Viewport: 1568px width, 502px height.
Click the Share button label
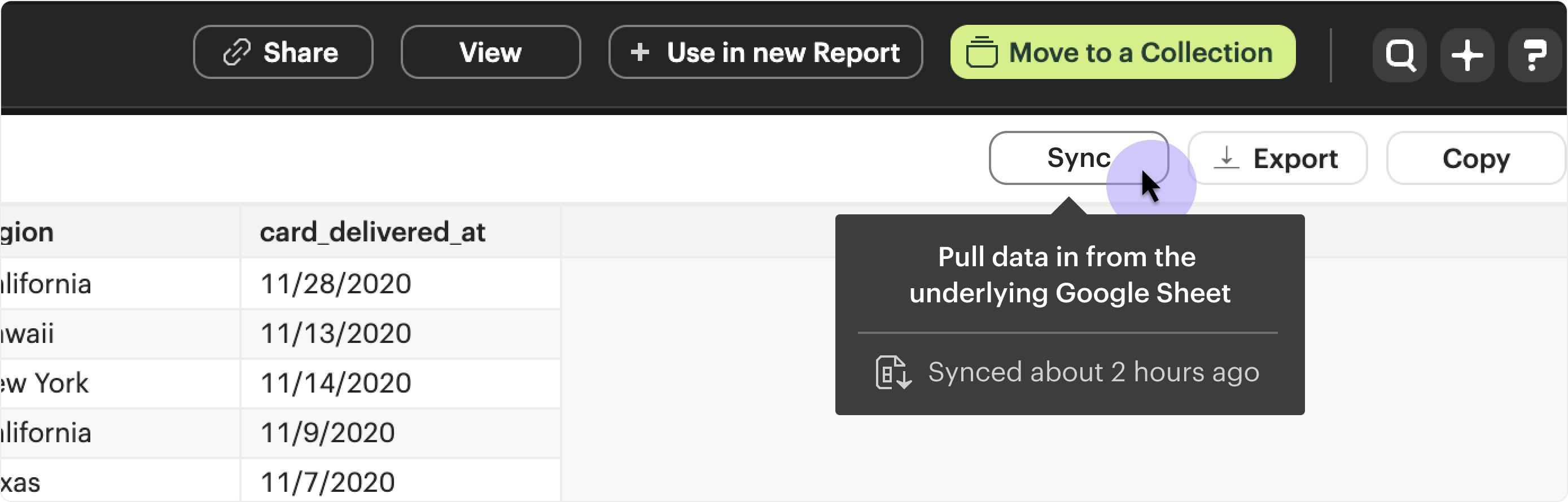point(300,52)
